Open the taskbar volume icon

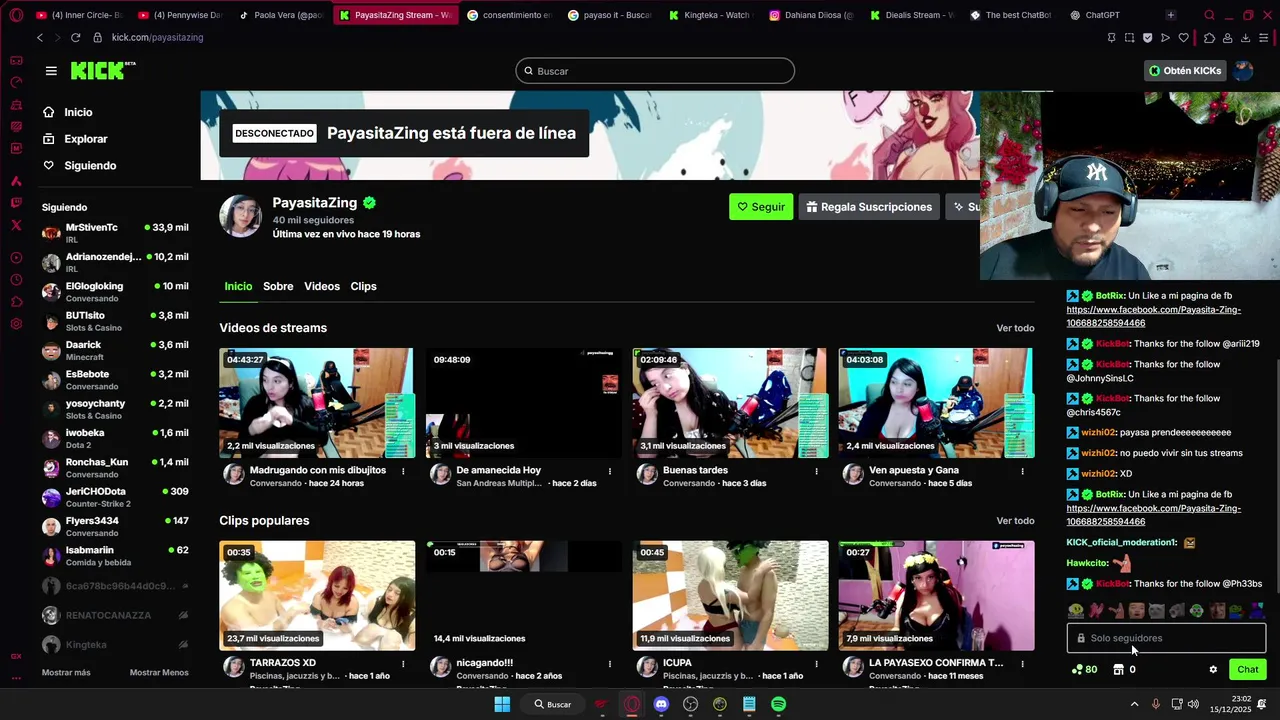pyautogui.click(x=1195, y=704)
